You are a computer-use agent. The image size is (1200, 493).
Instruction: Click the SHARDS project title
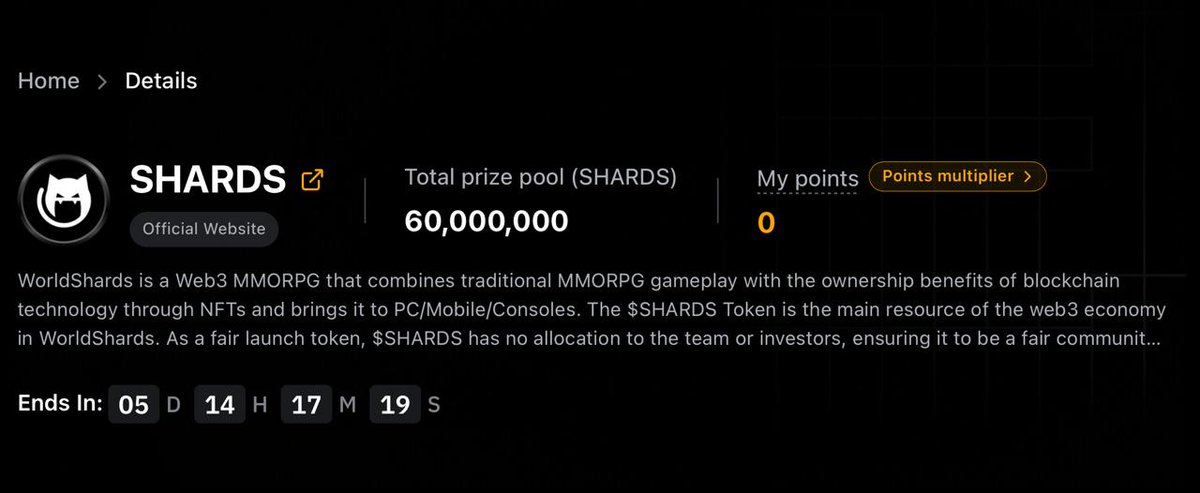[x=208, y=180]
